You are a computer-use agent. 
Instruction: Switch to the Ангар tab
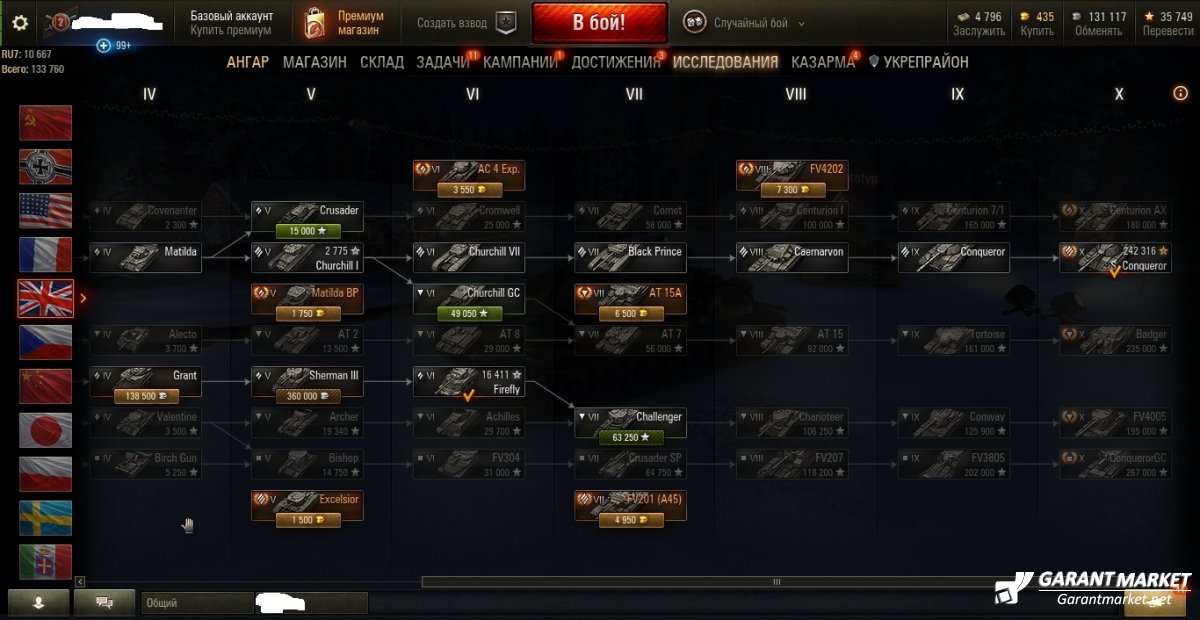[247, 62]
